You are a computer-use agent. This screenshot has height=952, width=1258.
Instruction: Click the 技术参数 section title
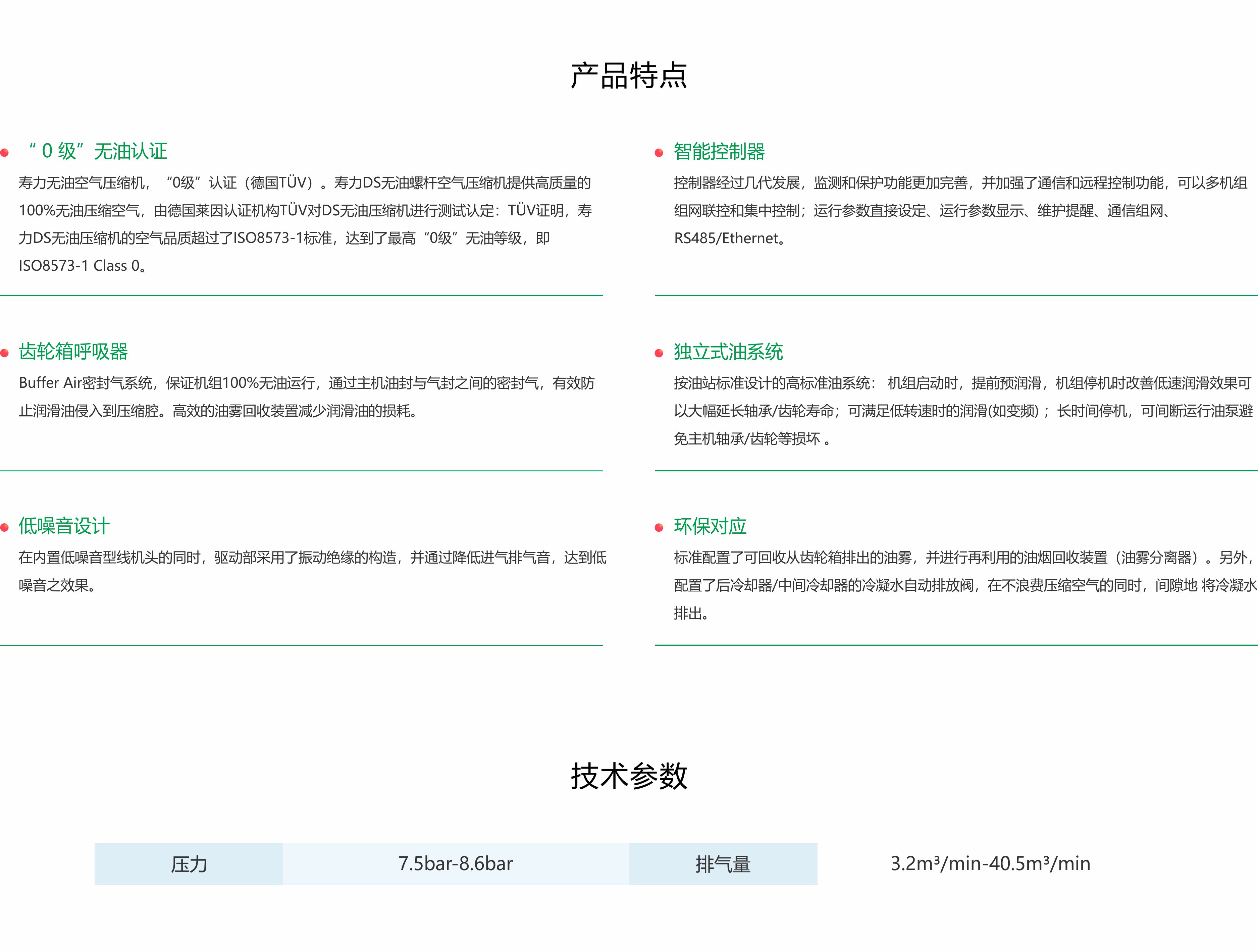(628, 776)
